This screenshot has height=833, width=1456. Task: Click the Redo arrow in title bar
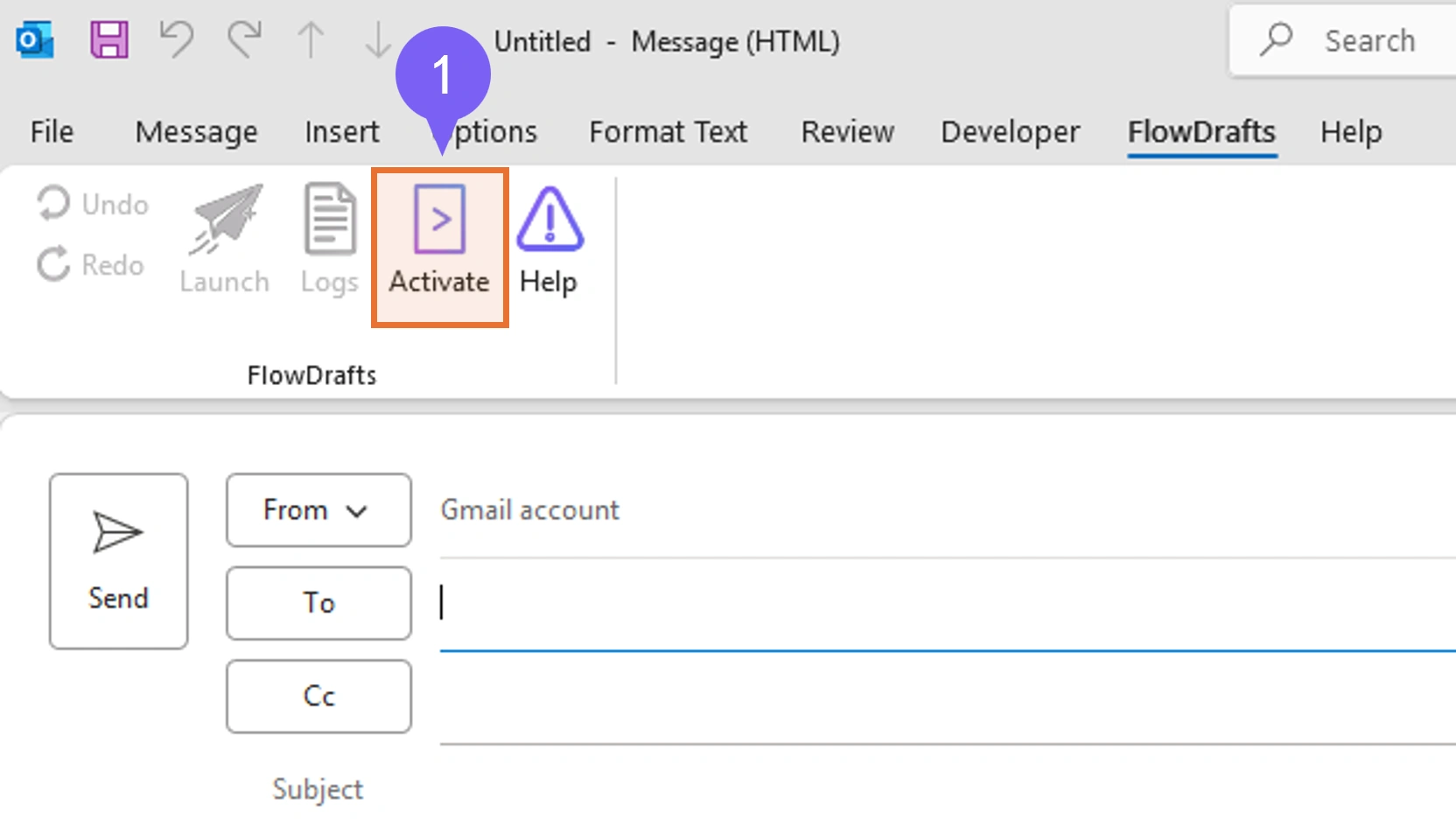244,40
